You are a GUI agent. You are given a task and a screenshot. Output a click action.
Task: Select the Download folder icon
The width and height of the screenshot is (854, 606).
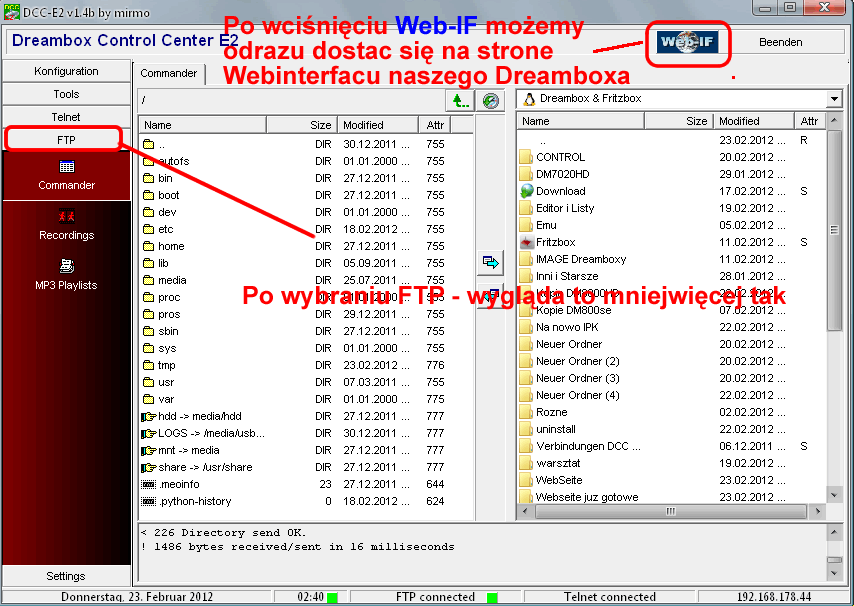click(x=527, y=191)
